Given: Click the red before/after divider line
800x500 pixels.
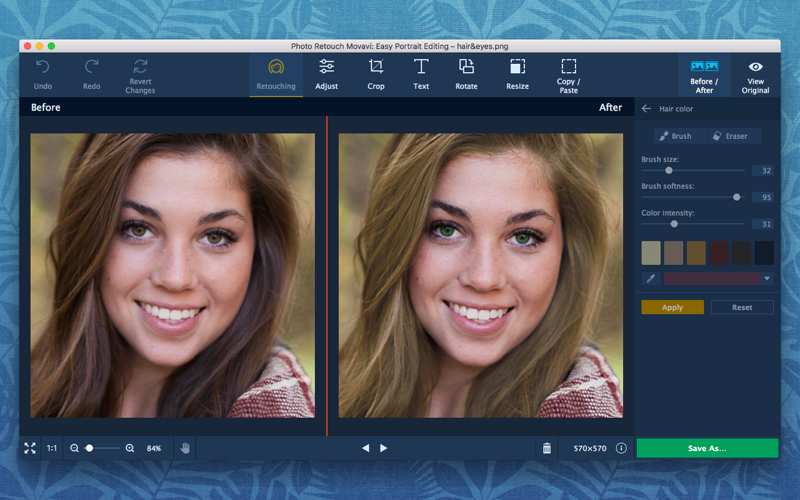Looking at the screenshot, I should (327, 276).
